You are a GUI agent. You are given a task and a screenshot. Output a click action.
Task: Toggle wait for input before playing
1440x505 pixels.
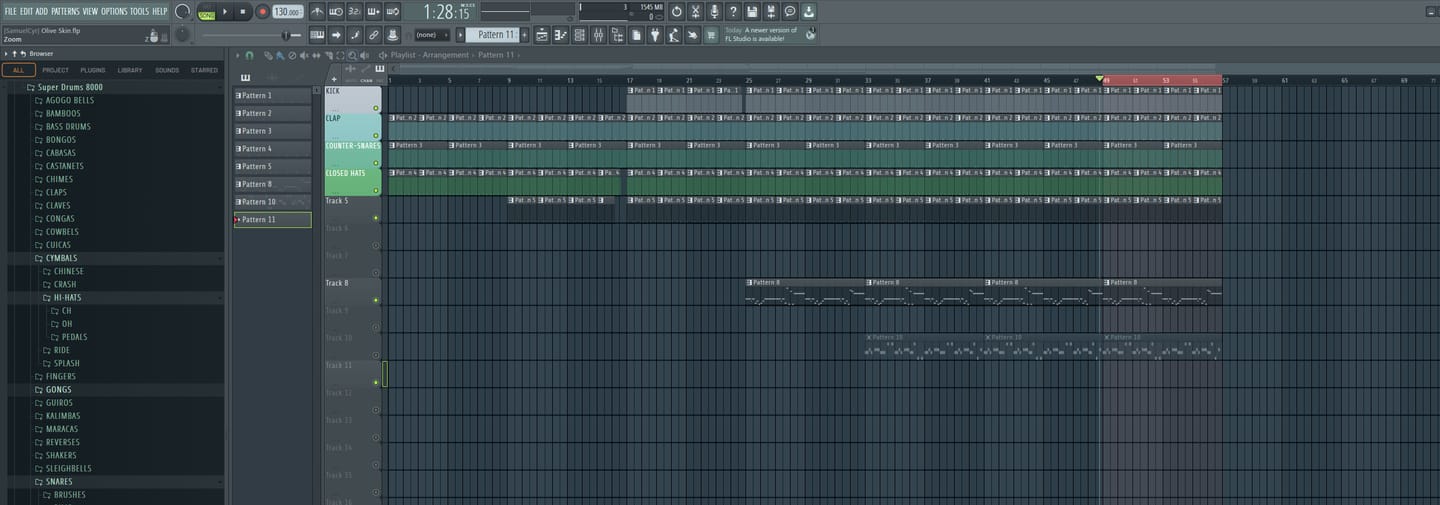click(x=336, y=11)
